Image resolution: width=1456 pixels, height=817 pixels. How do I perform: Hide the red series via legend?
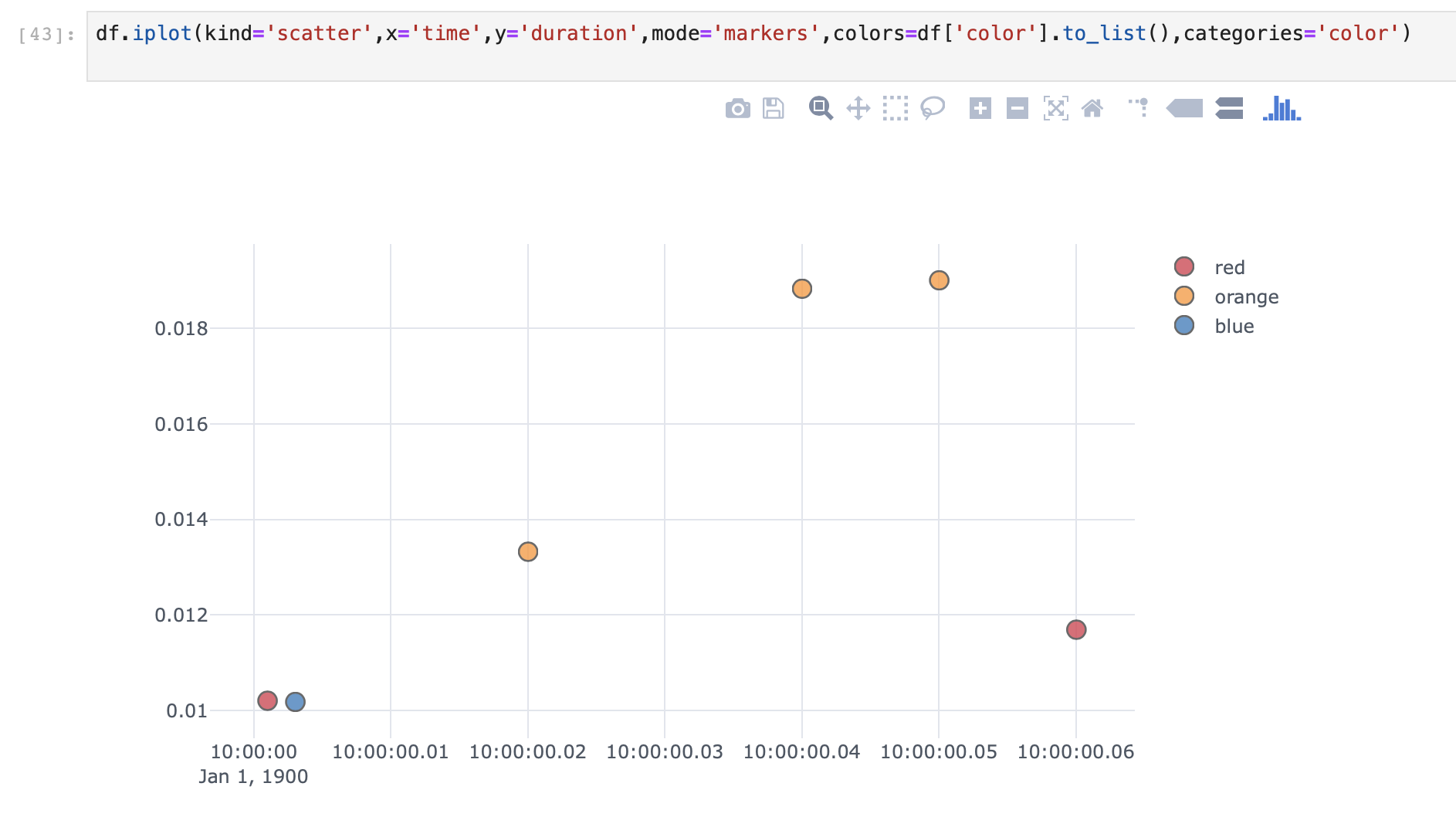[x=1227, y=267]
